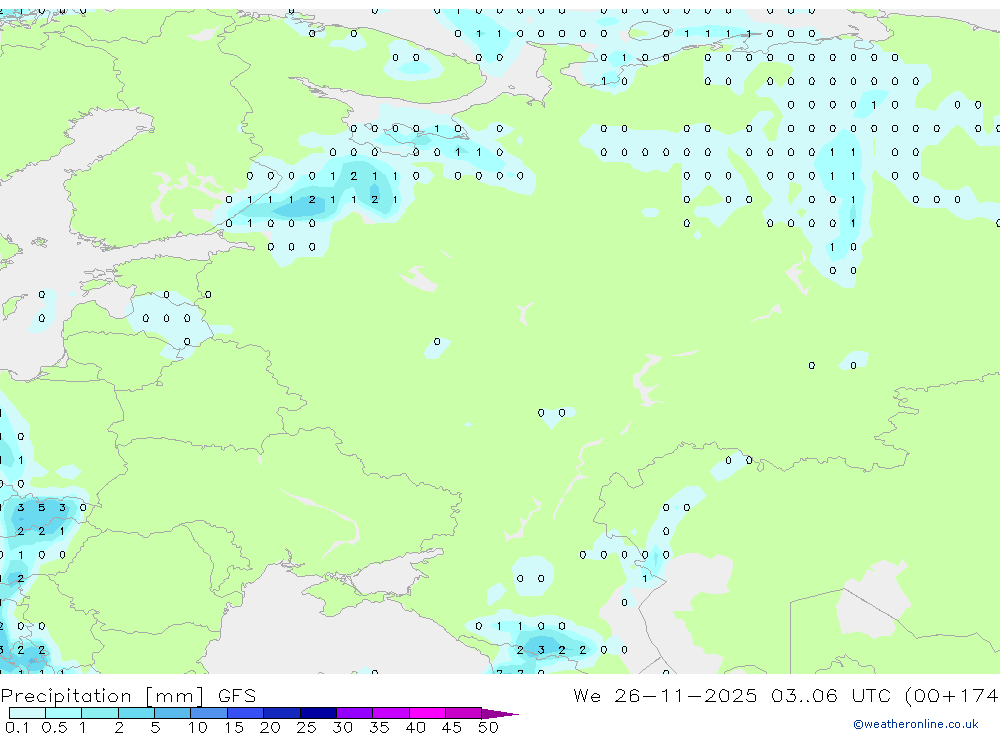Open the weatheronline.co.uk copyright link
The width and height of the screenshot is (1000, 733).
point(916,724)
